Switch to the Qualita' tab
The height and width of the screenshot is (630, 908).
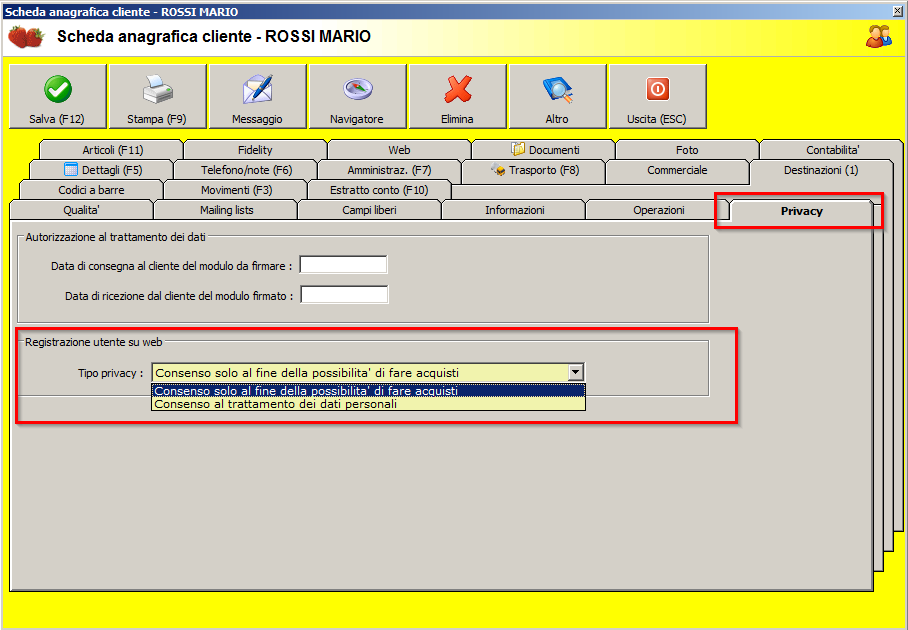[x=82, y=210]
